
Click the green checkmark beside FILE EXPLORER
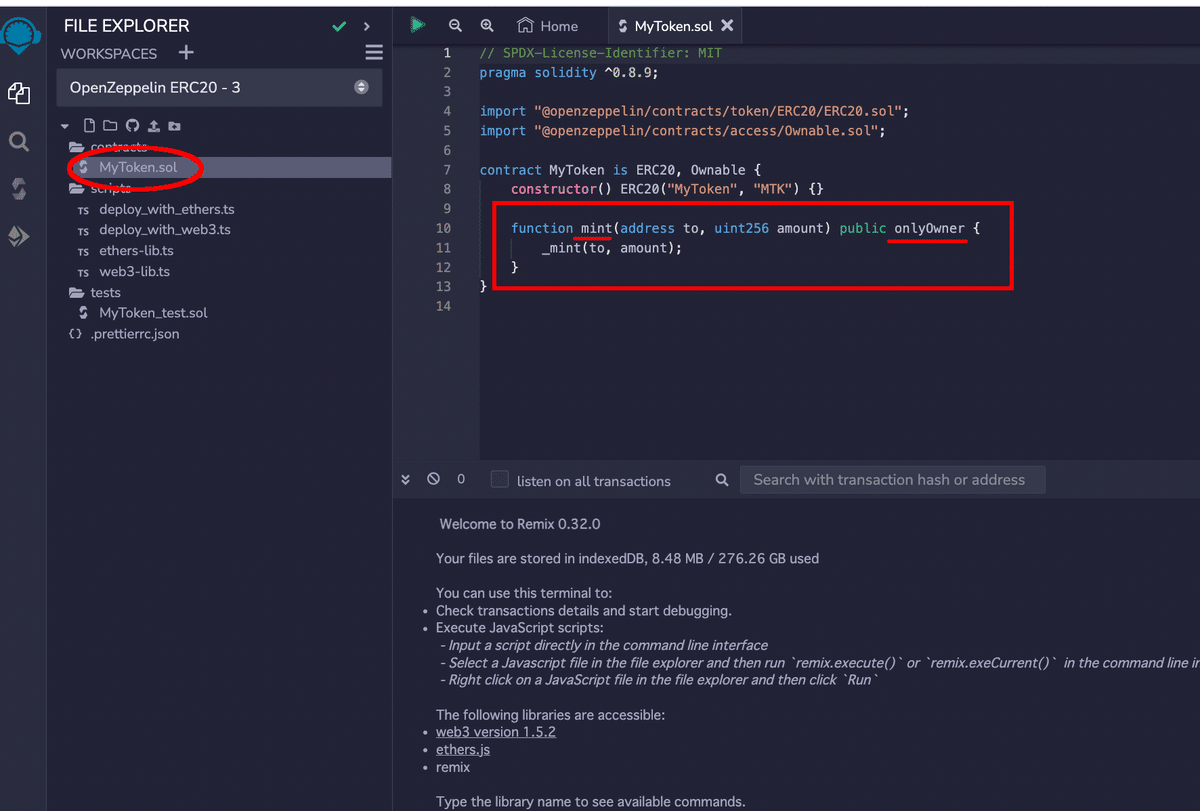click(x=339, y=27)
